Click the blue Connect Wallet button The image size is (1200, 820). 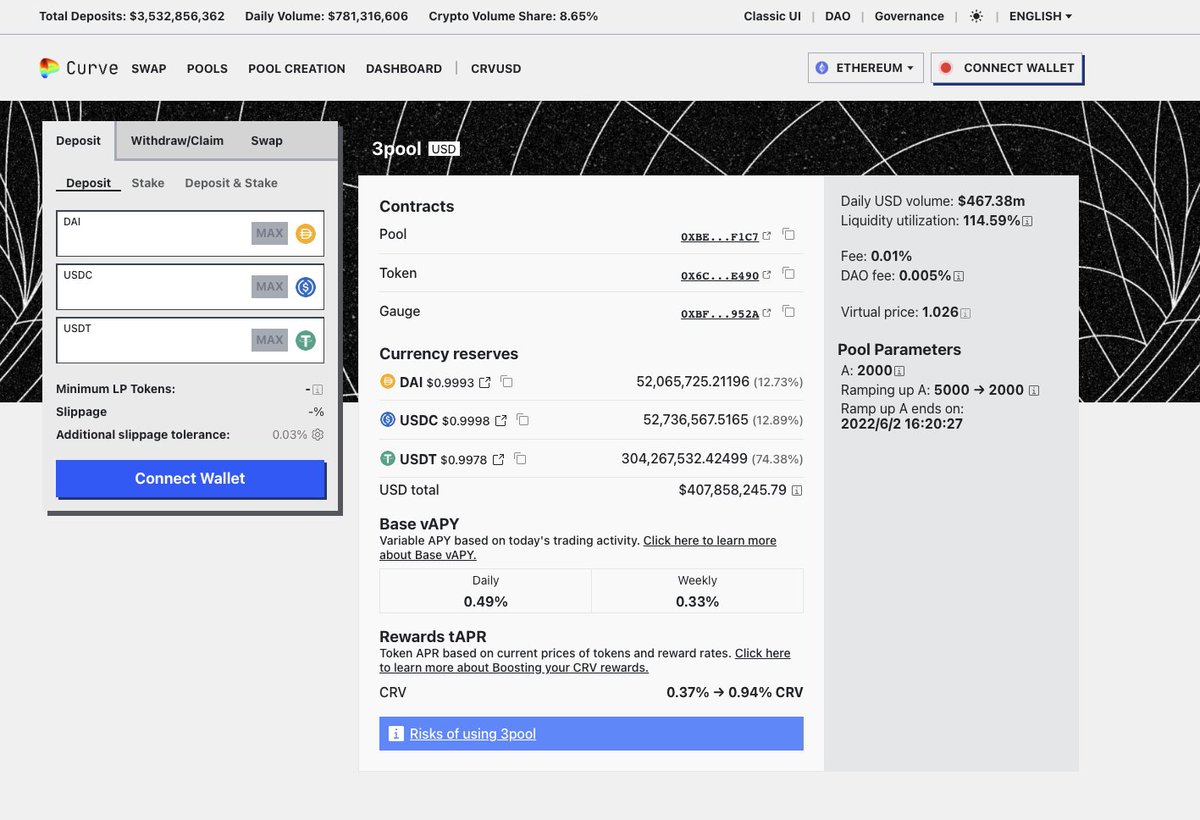click(190, 479)
